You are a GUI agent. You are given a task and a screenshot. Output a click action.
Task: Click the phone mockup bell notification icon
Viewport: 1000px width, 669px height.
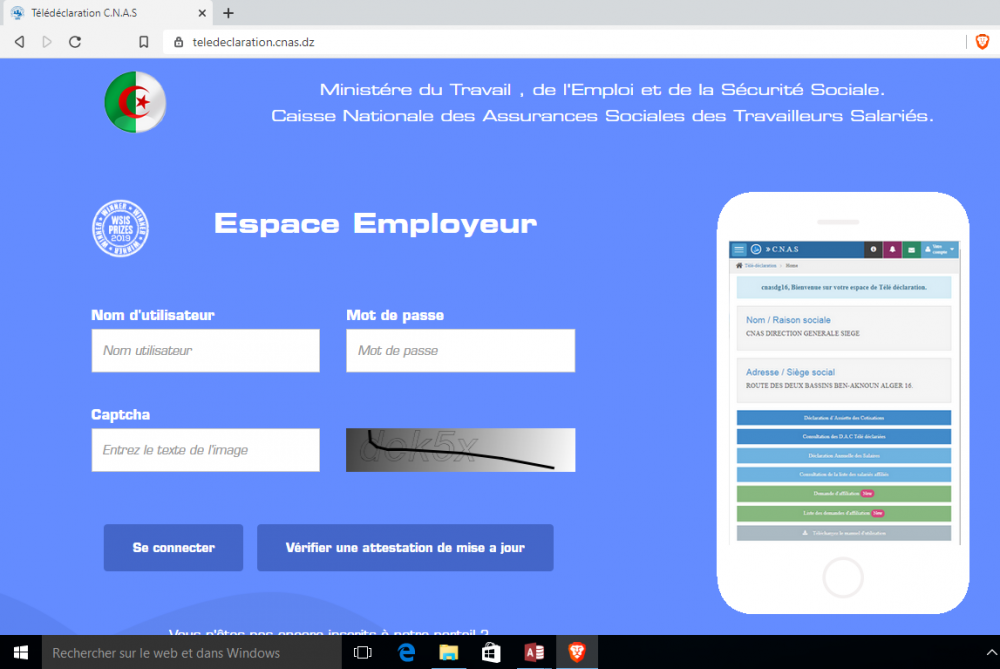tap(892, 249)
